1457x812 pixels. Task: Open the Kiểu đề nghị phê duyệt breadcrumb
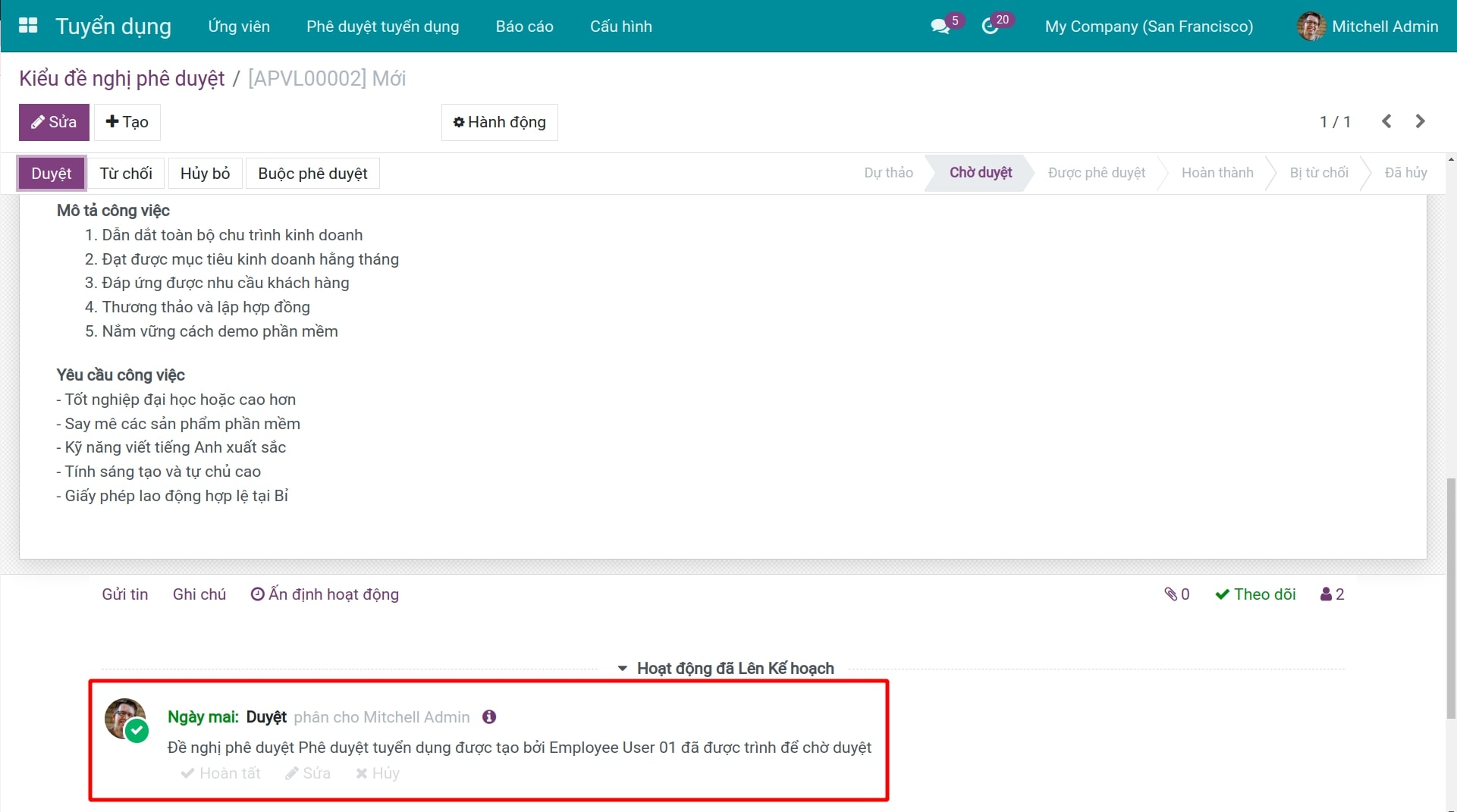(x=121, y=79)
